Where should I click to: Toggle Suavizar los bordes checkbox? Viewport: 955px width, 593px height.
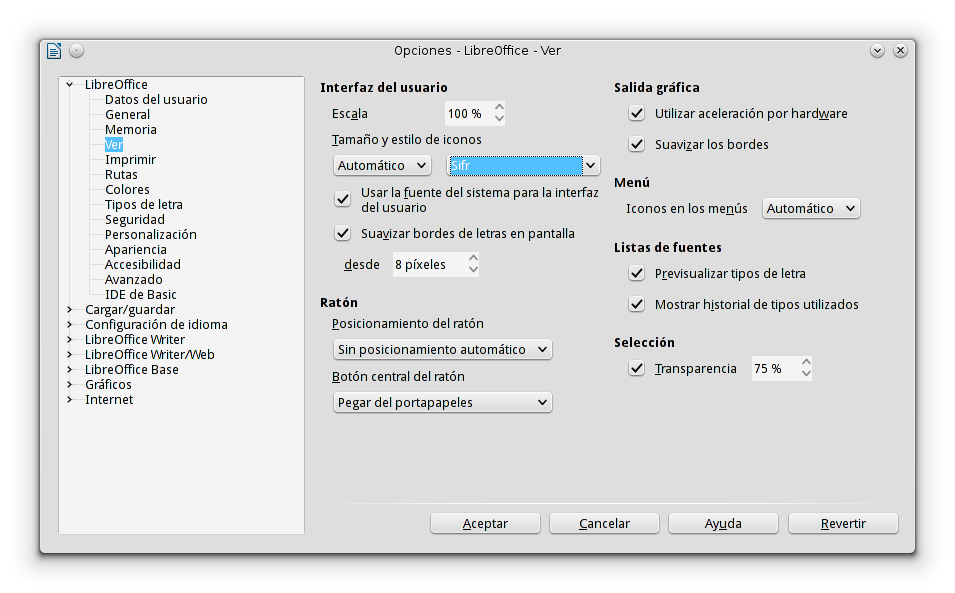tap(636, 145)
